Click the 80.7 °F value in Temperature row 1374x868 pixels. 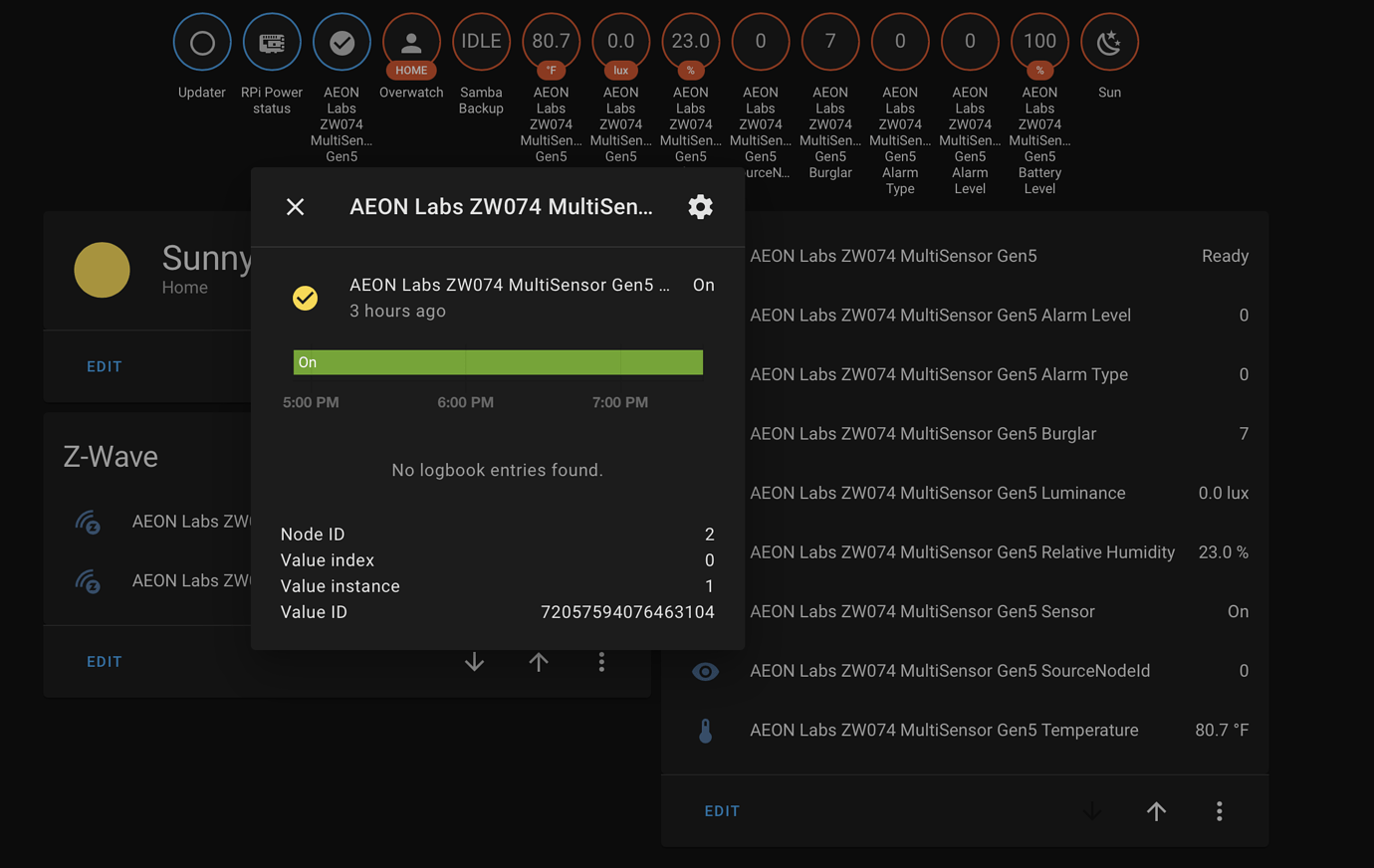coord(1222,731)
